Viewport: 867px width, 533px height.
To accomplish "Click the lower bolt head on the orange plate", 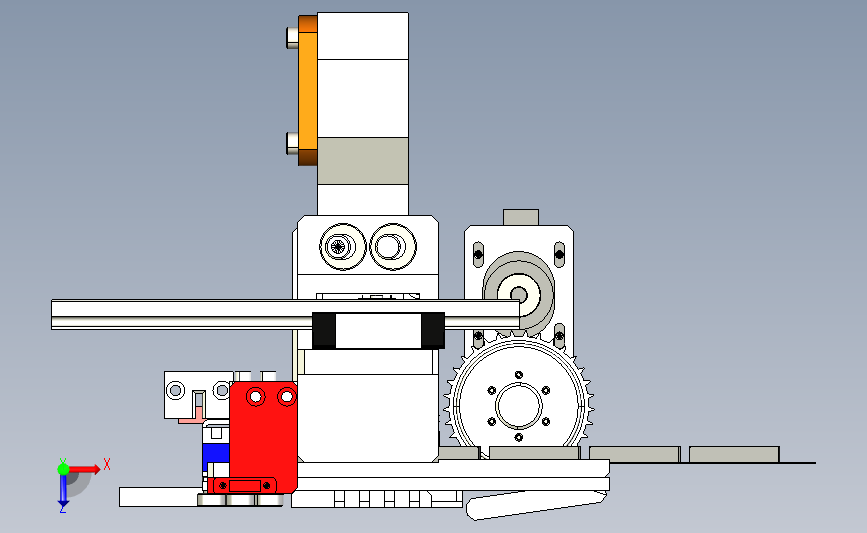I will coord(293,143).
